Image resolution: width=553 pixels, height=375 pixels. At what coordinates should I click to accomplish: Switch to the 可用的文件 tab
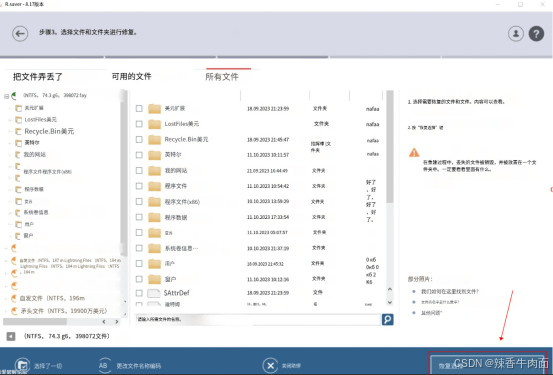[132, 76]
